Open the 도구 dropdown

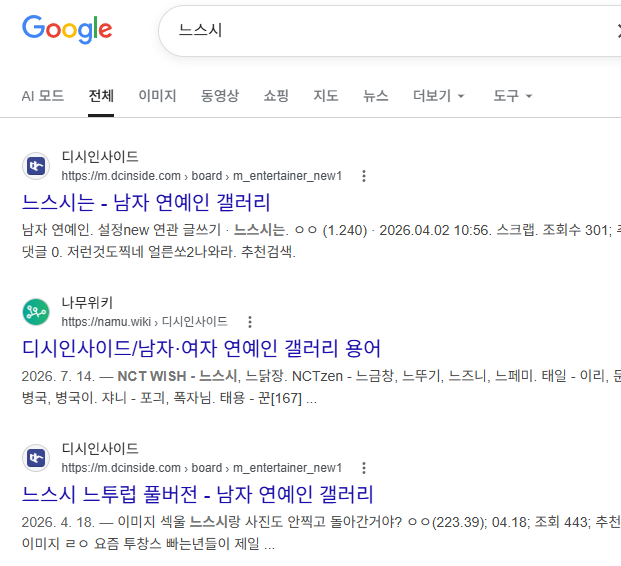pyautogui.click(x=512, y=96)
